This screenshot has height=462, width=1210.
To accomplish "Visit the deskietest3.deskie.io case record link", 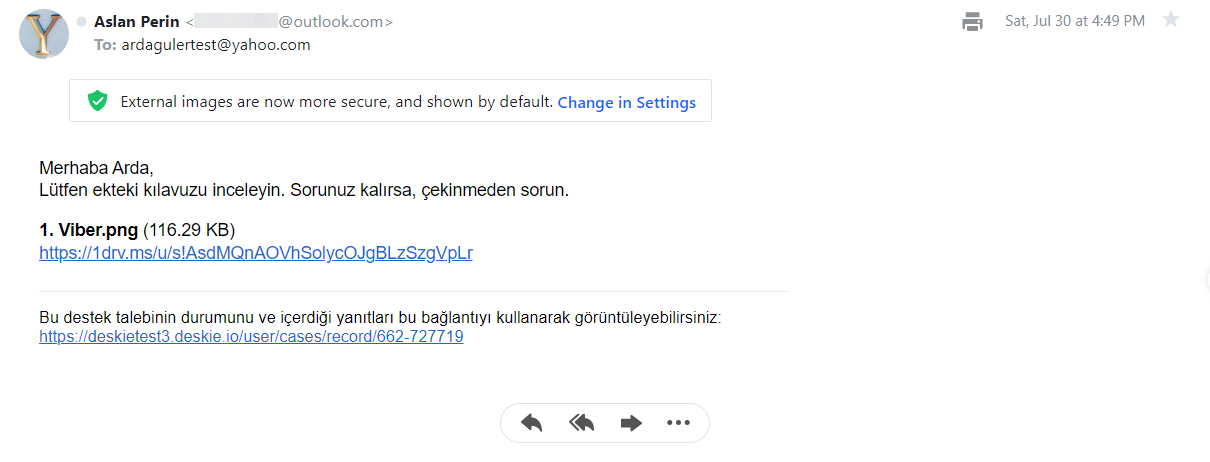I will [x=251, y=337].
